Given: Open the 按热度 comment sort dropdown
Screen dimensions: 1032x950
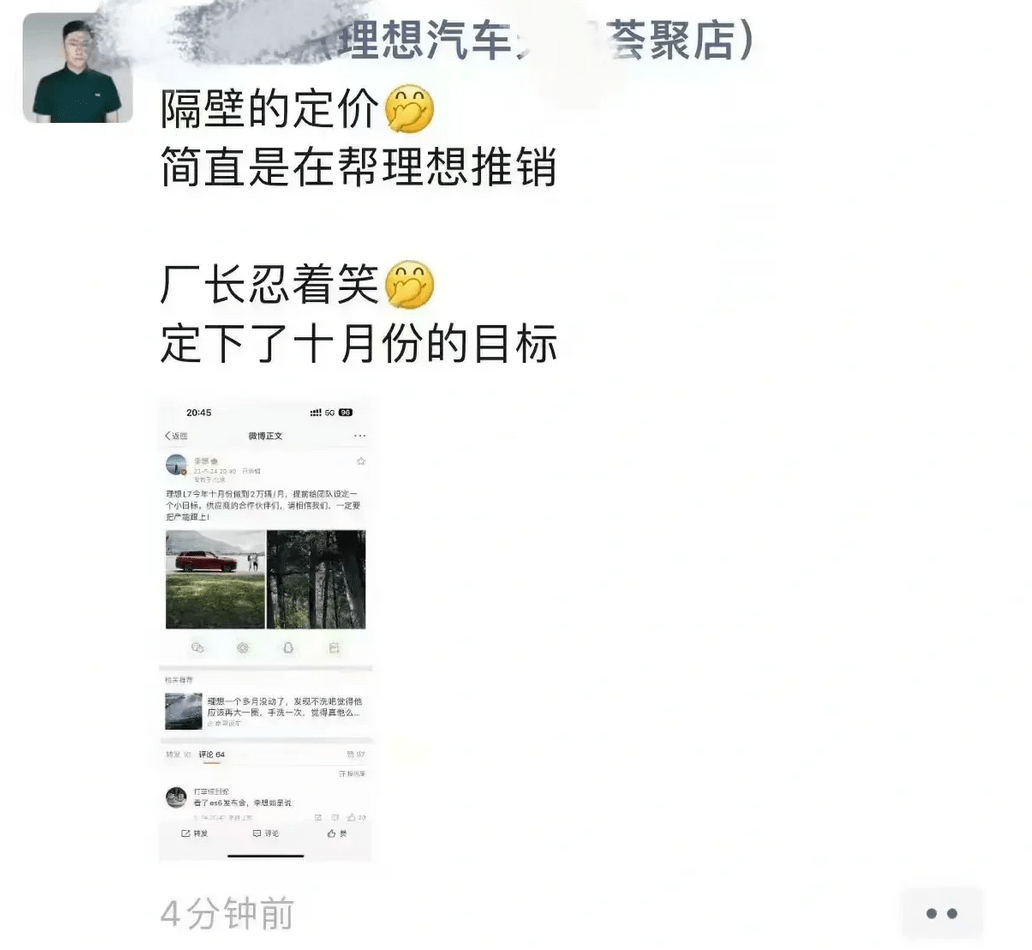Looking at the screenshot, I should pos(352,774).
